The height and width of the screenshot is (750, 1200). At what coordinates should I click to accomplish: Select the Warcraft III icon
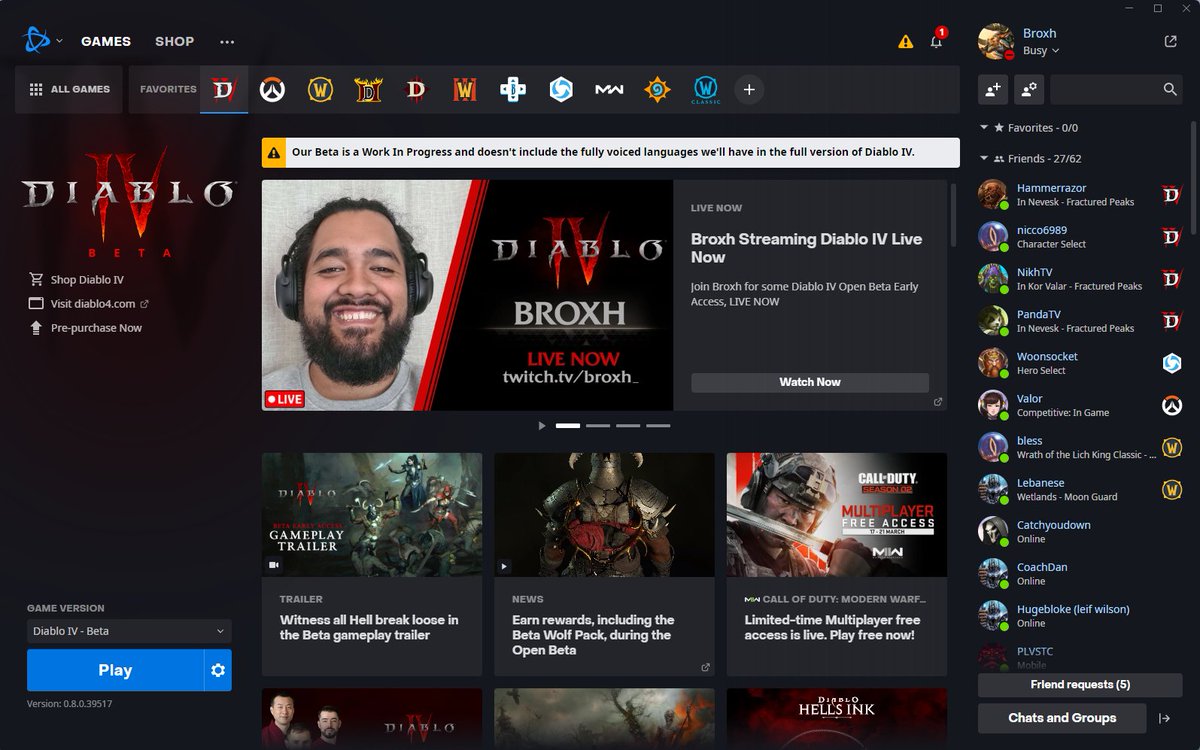tap(464, 90)
